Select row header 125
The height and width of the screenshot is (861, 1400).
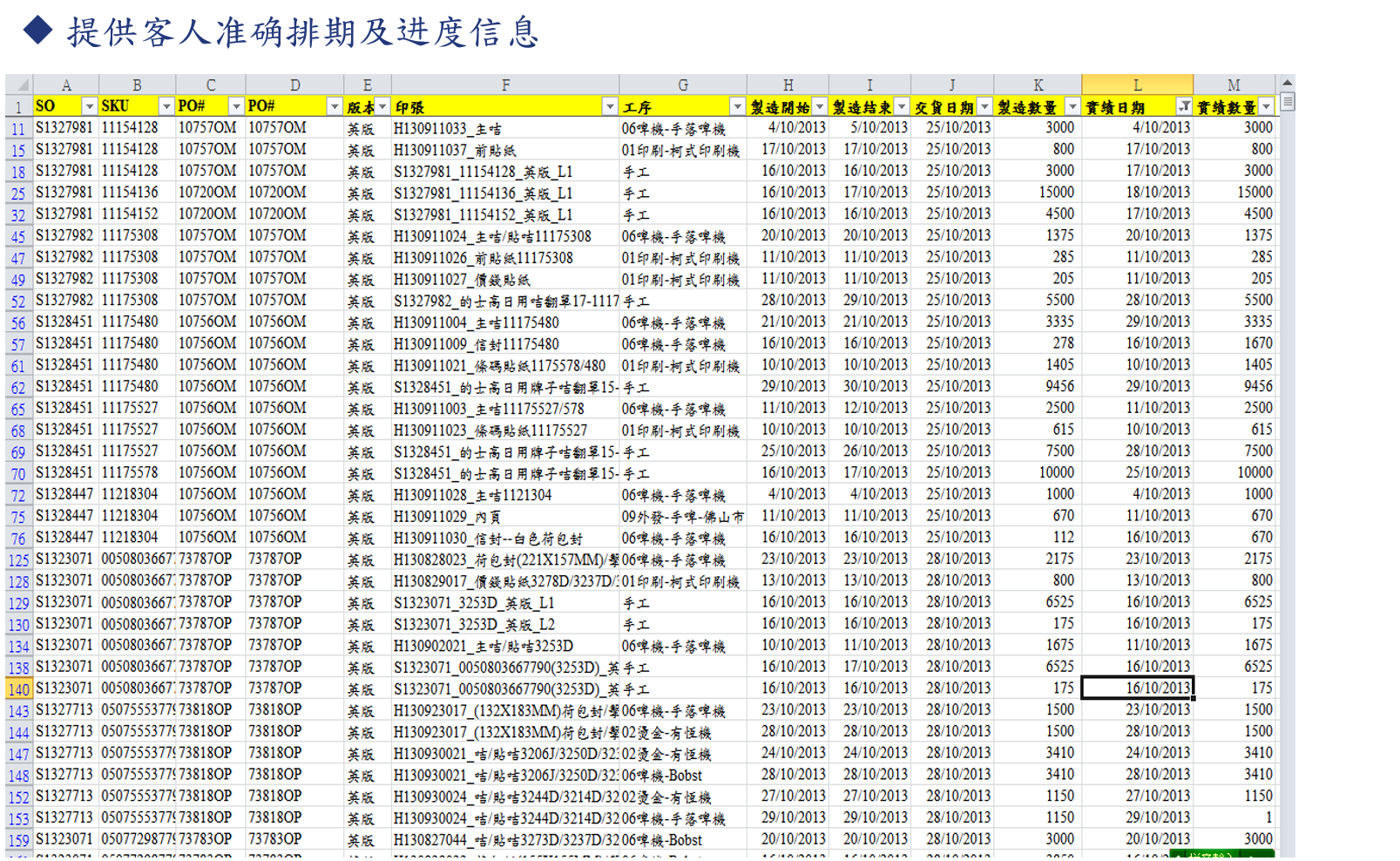(18, 559)
